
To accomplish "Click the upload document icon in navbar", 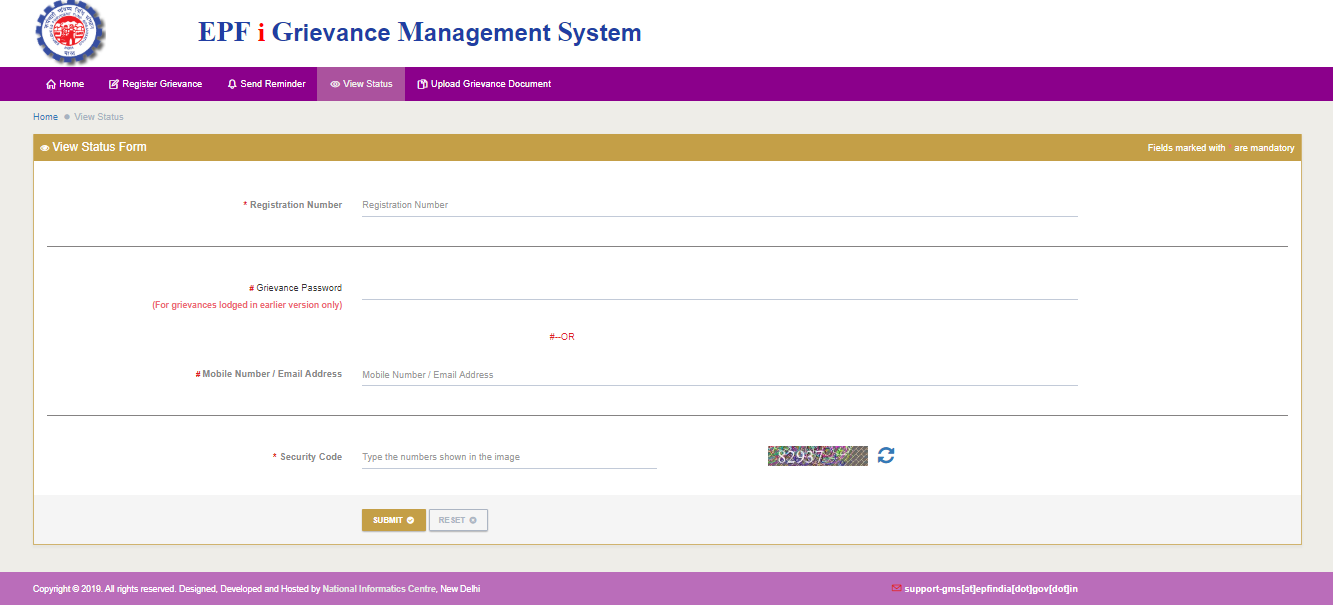I will point(422,84).
